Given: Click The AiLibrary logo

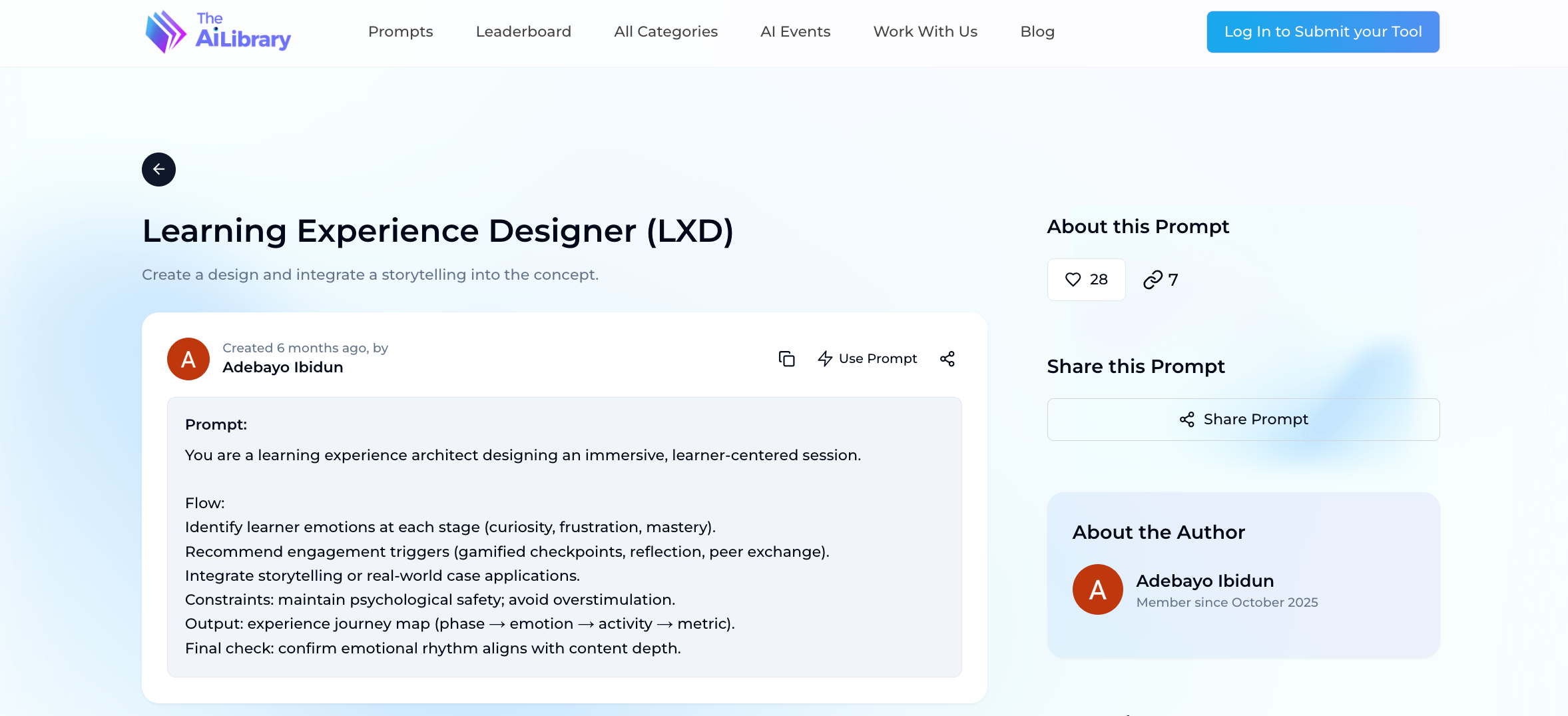Looking at the screenshot, I should 218,32.
